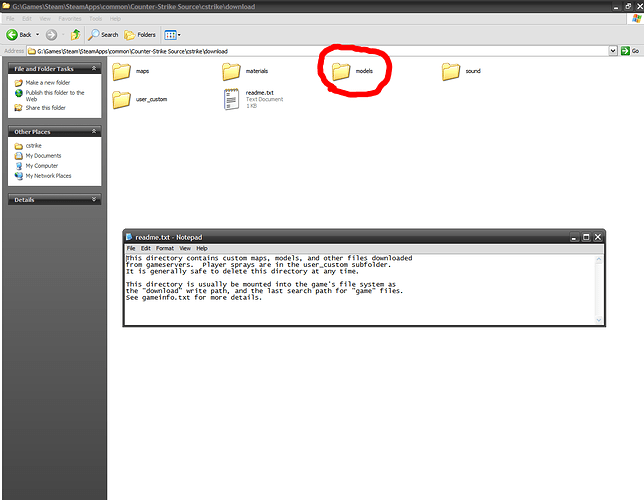Select the maps folder
The width and height of the screenshot is (644, 500).
pos(131,71)
